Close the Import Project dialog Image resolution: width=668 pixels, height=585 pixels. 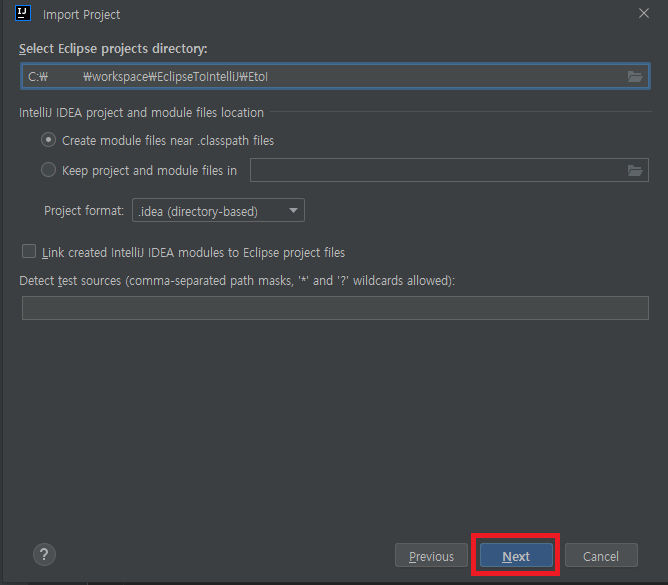(644, 13)
